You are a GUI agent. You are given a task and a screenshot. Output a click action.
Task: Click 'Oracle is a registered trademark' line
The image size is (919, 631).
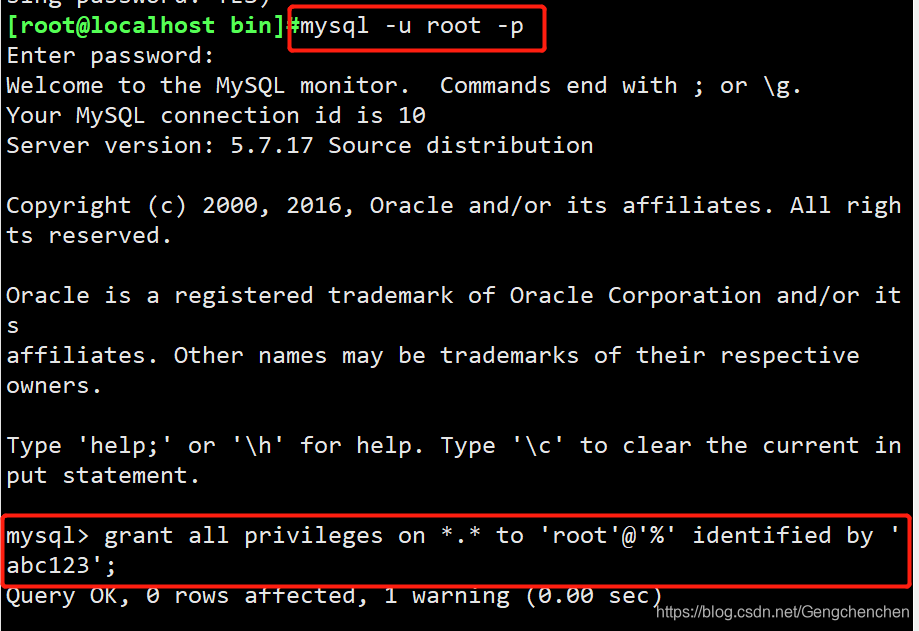pyautogui.click(x=454, y=295)
